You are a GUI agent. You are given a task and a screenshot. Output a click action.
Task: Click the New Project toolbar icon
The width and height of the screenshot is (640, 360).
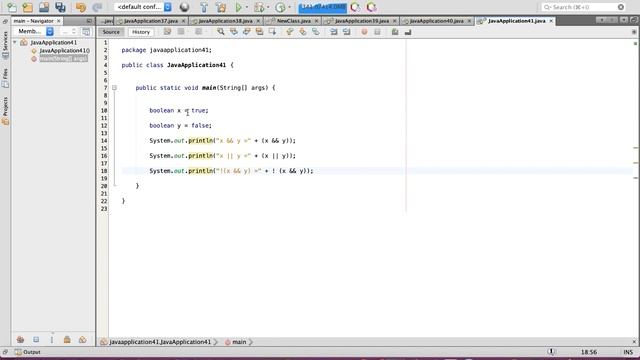28,7
